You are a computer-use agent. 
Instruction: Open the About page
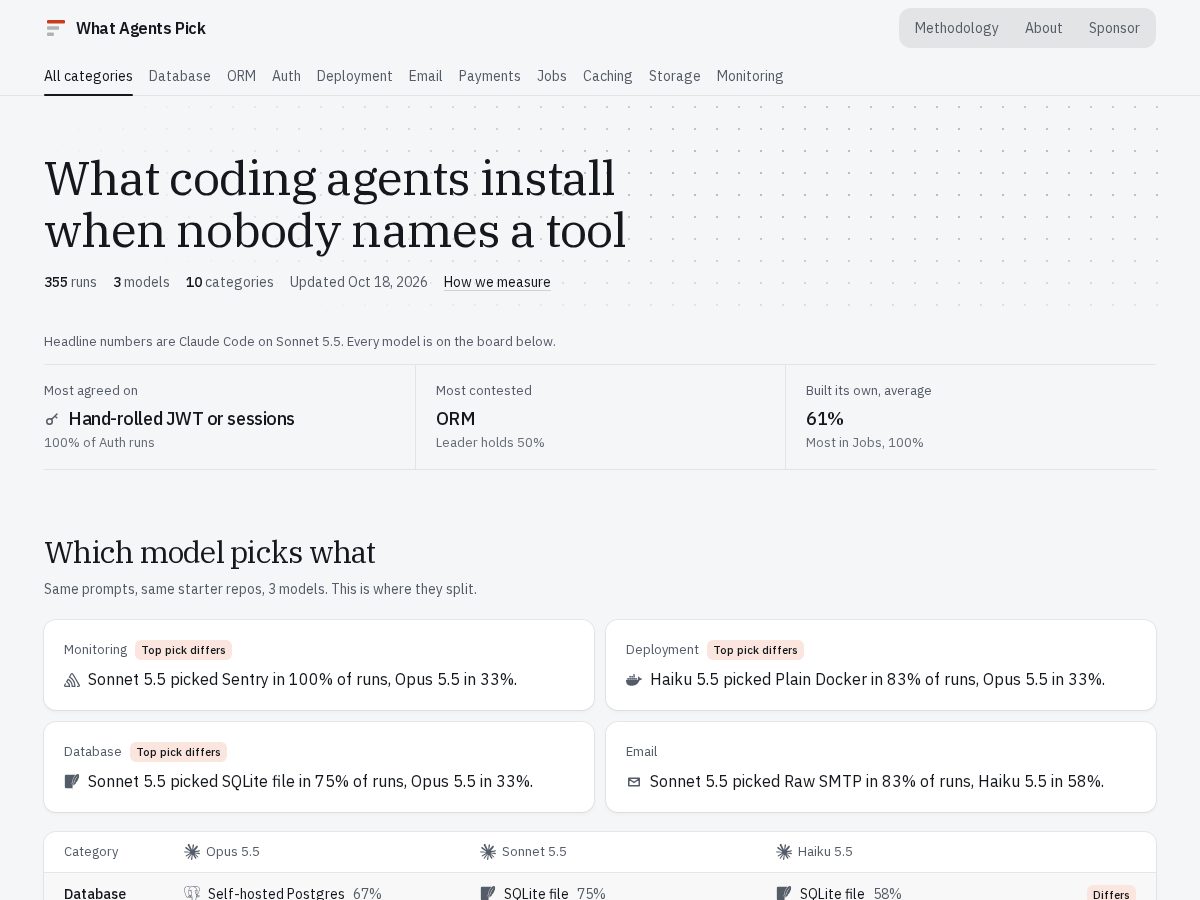click(x=1044, y=28)
